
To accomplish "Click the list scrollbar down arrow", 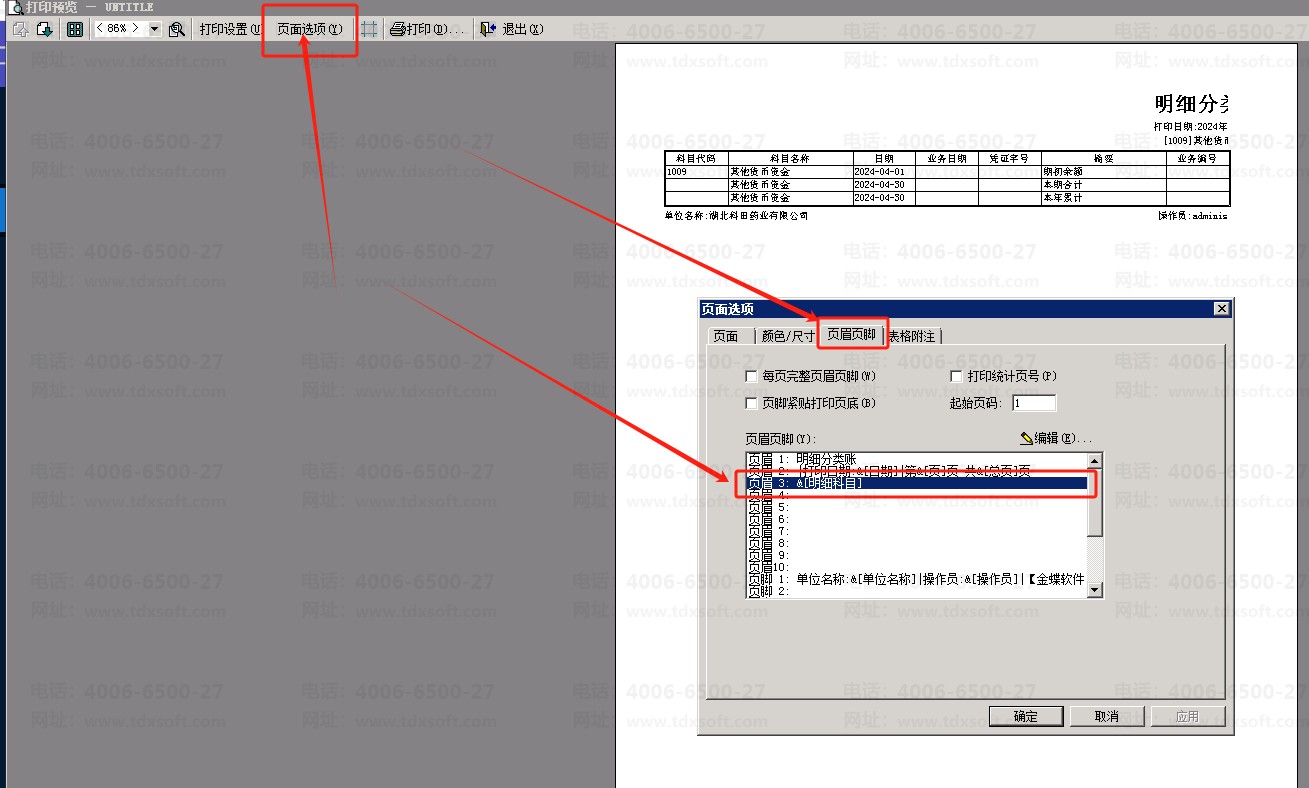I will click(1095, 590).
